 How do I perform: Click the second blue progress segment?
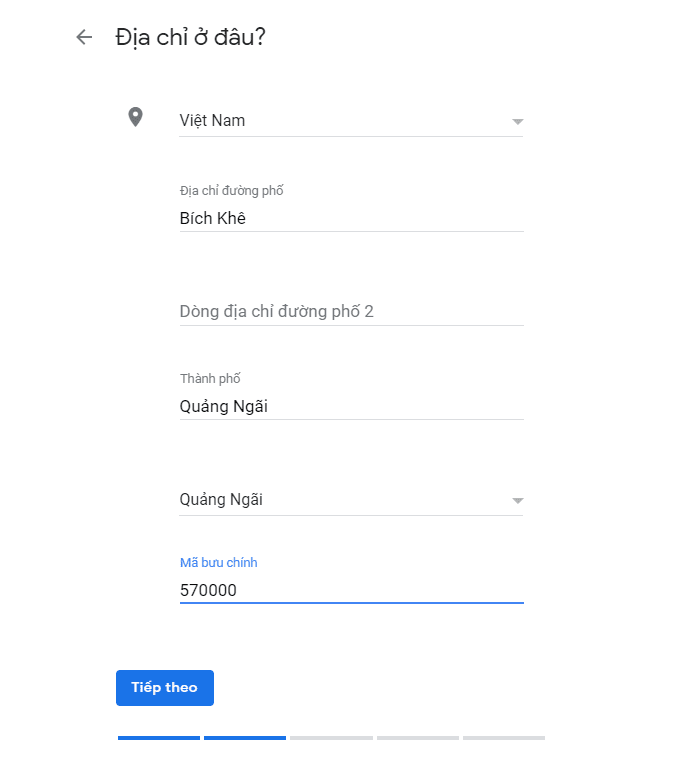(245, 738)
